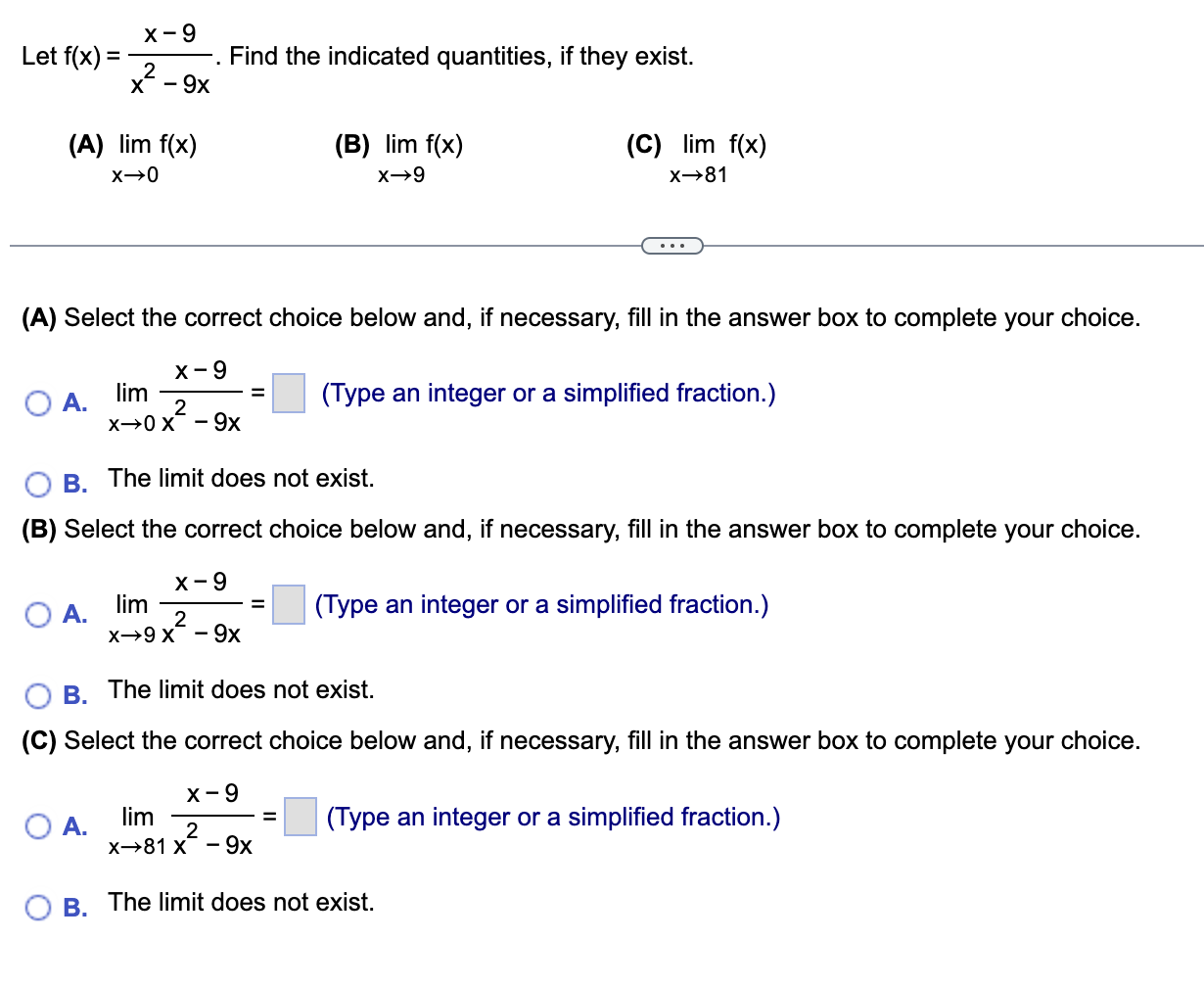Click the lim x→0 f(x) expression
1204x987 pixels.
tap(155, 157)
